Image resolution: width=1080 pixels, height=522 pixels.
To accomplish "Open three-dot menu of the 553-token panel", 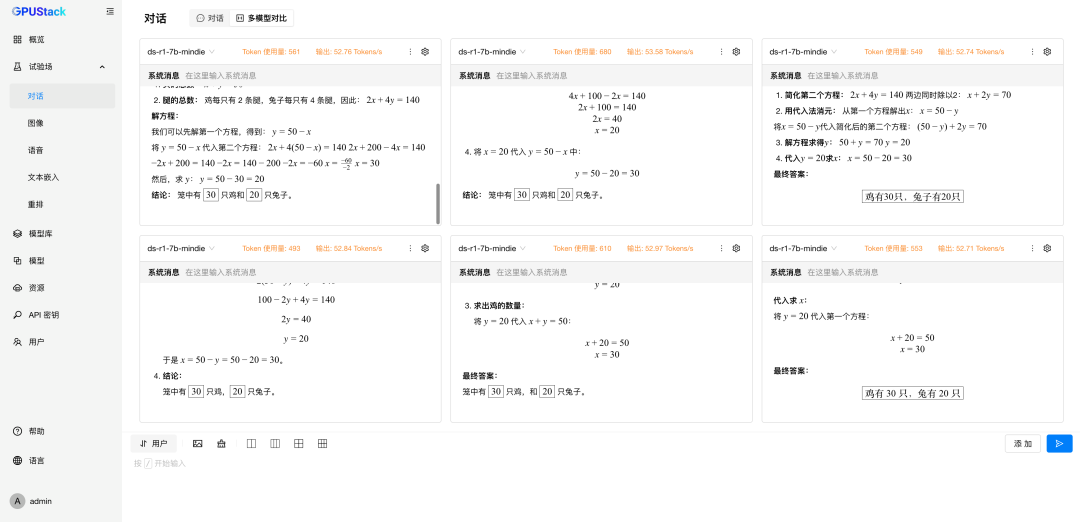I will coord(1032,248).
